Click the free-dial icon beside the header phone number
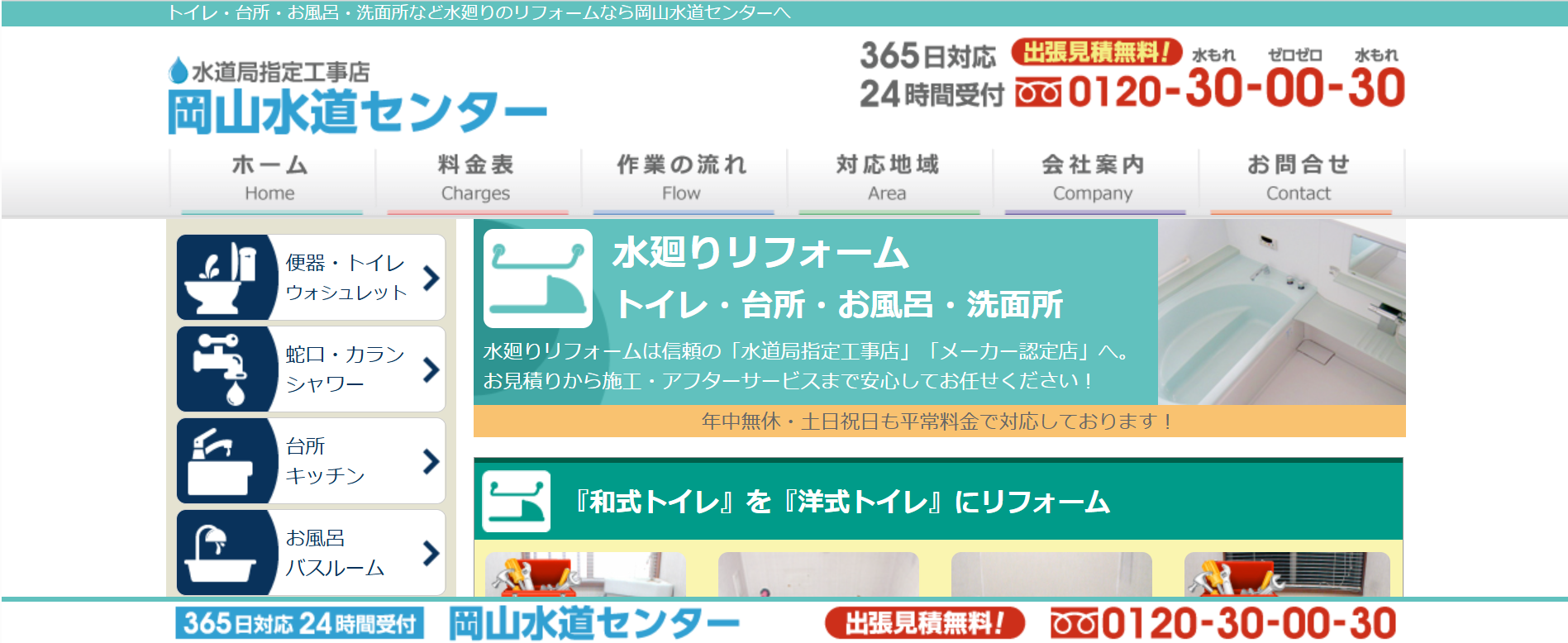This screenshot has width=1568, height=643. tap(1037, 93)
